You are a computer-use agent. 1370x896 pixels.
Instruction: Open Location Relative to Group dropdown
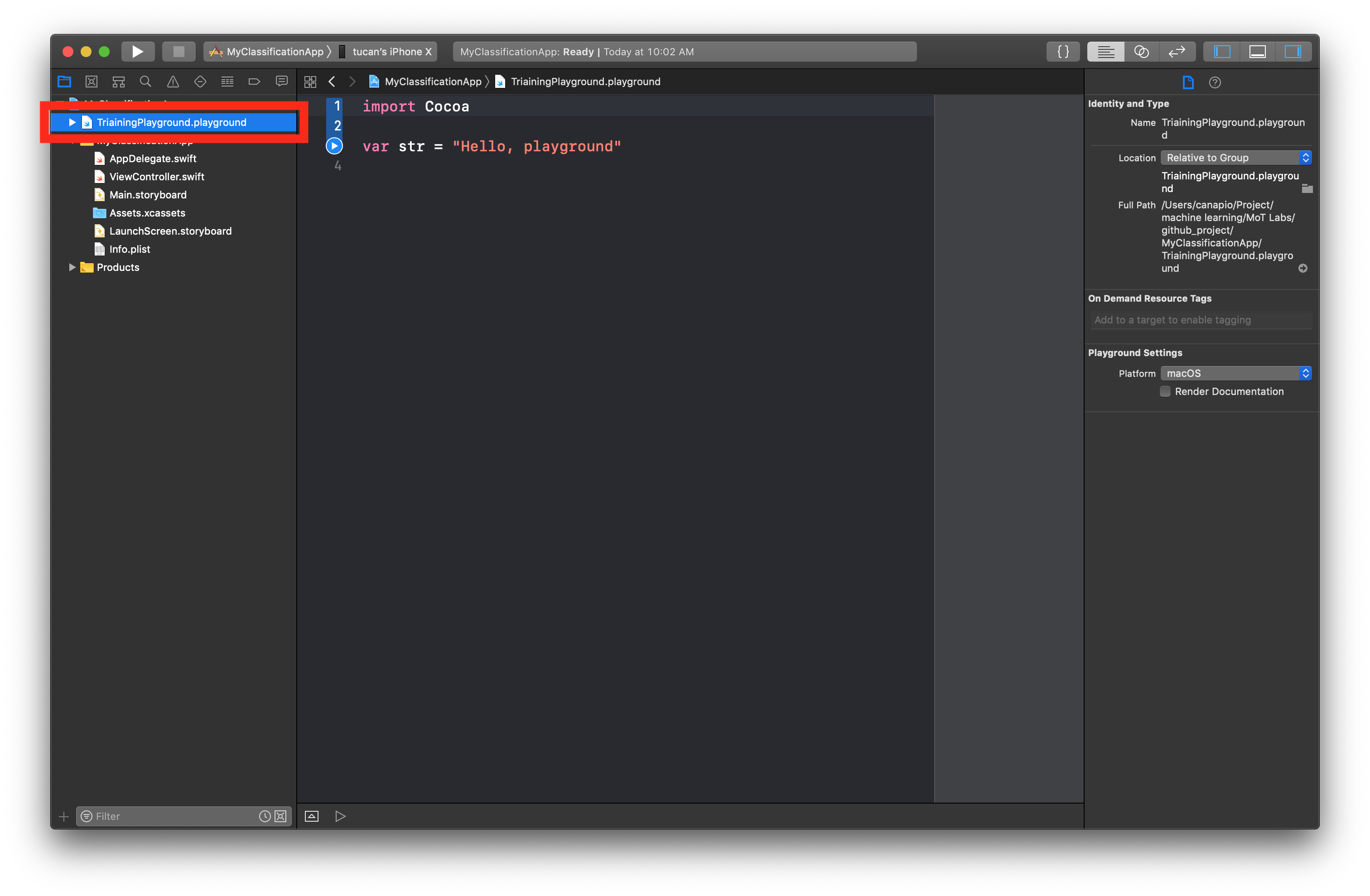1235,158
